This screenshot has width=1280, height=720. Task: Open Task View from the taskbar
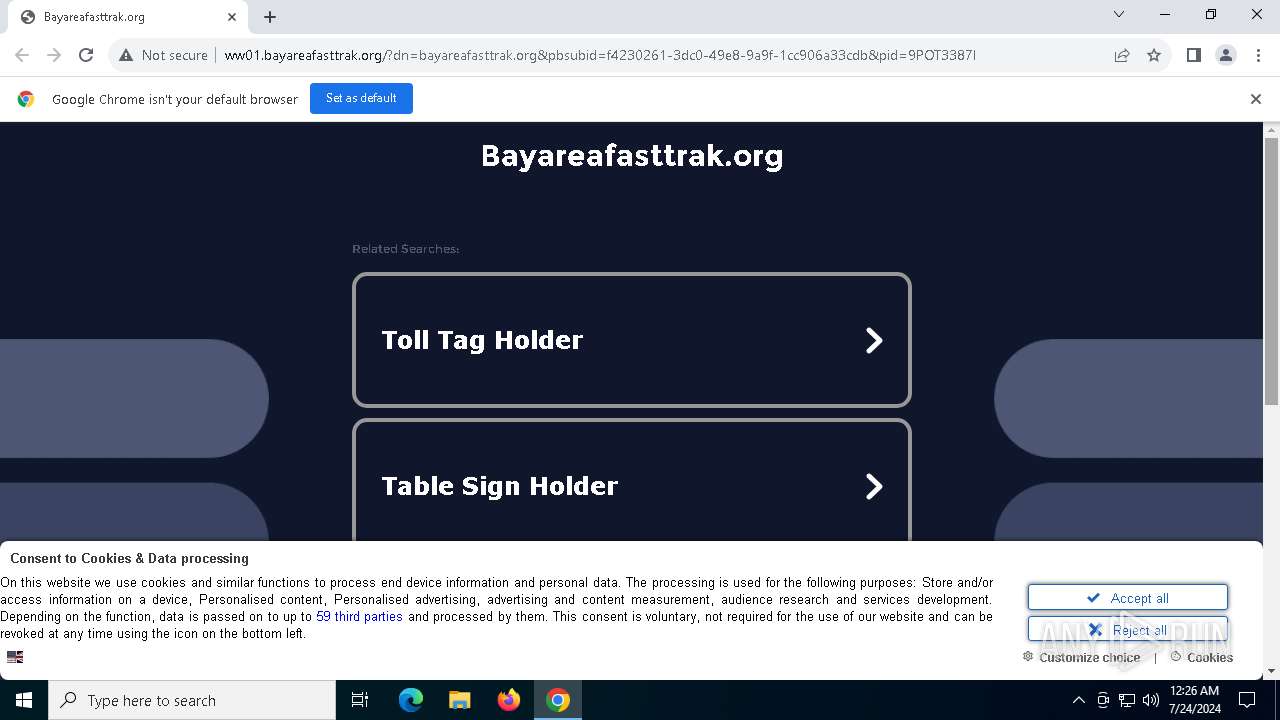360,700
